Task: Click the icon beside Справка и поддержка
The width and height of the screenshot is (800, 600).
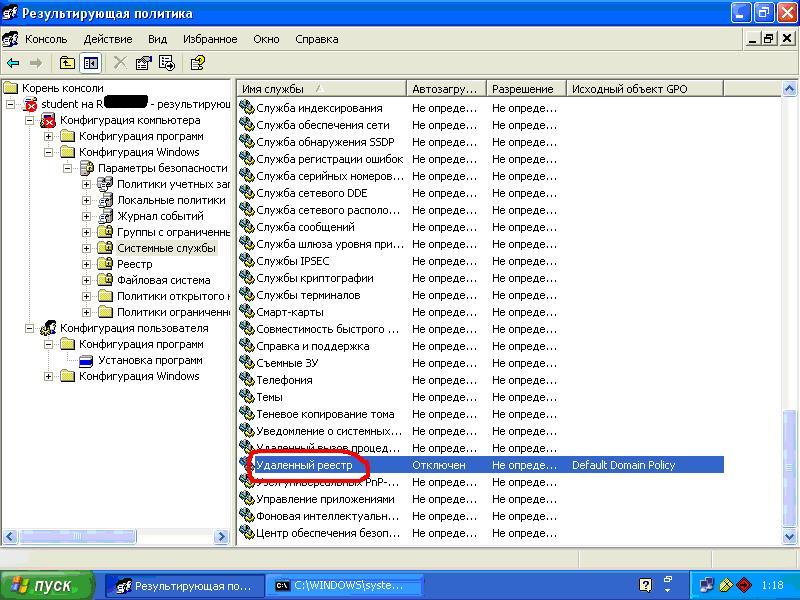Action: point(247,346)
